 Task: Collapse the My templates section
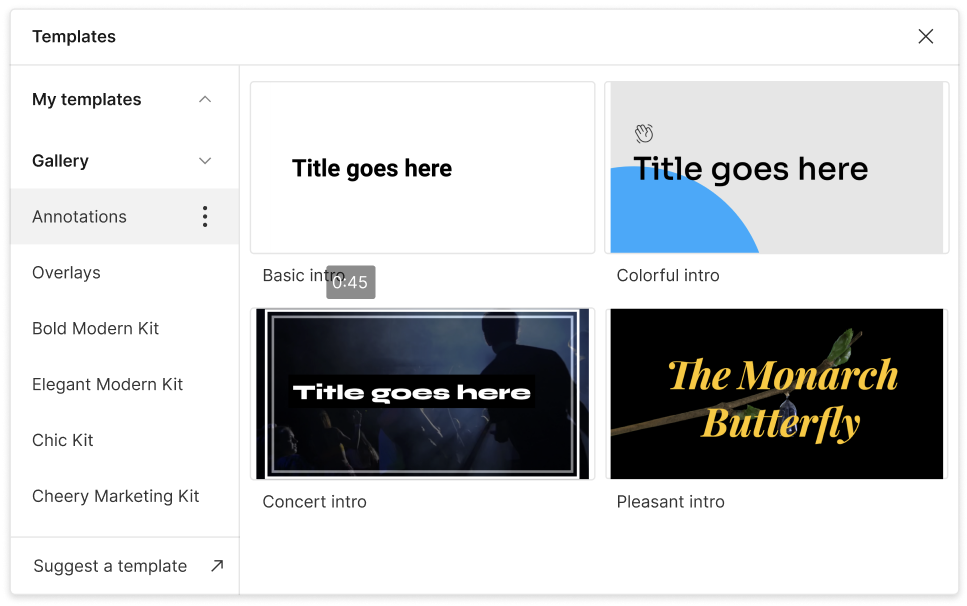[x=205, y=99]
